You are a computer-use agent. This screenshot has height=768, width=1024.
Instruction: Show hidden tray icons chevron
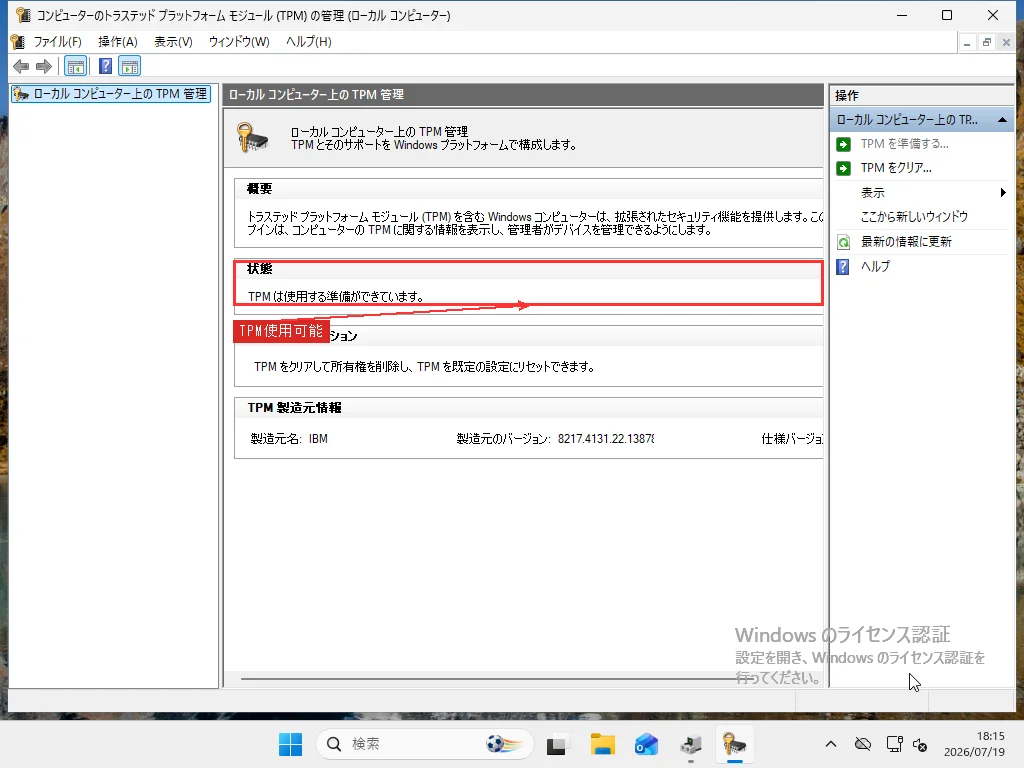click(831, 744)
